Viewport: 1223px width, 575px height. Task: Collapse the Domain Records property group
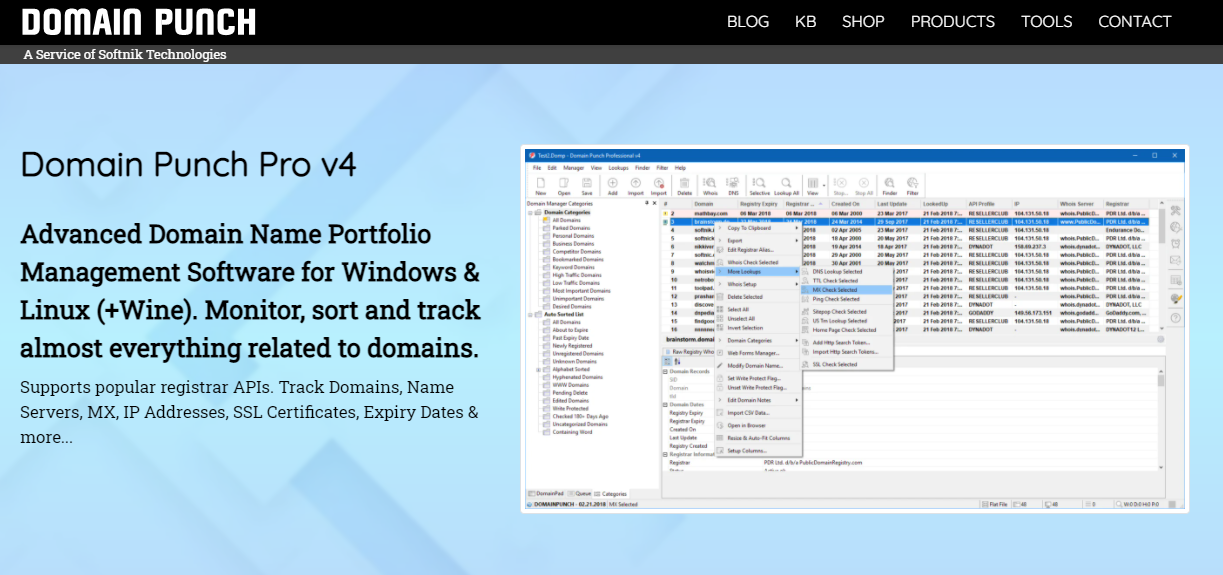coord(665,372)
